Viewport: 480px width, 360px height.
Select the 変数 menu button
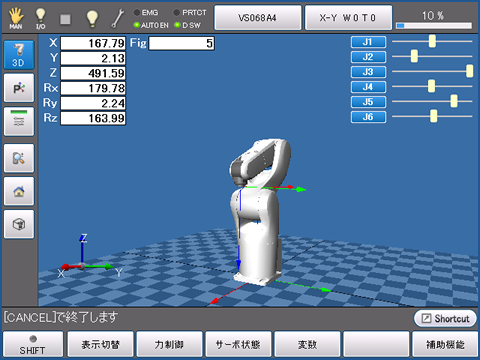tap(307, 344)
